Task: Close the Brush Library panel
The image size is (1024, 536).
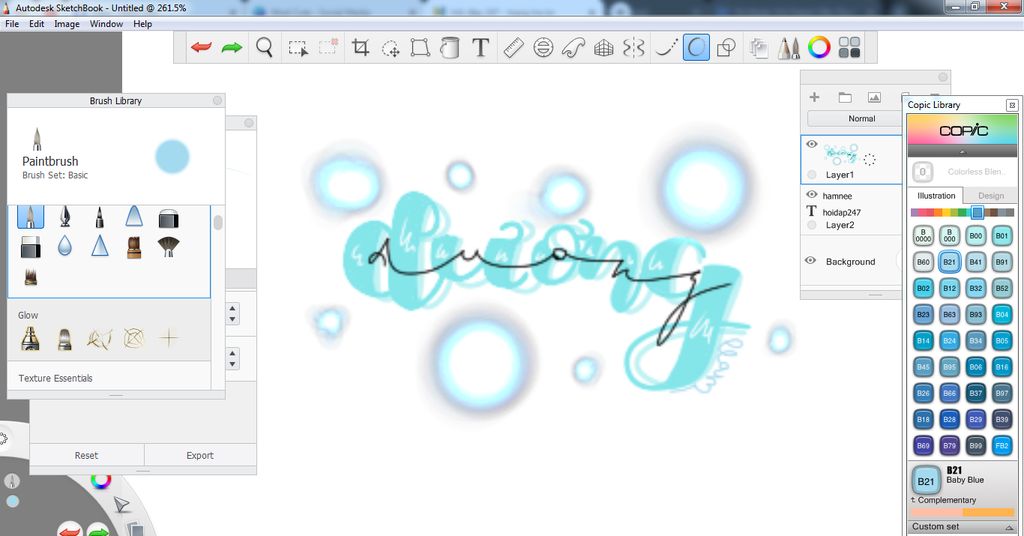Action: [217, 101]
